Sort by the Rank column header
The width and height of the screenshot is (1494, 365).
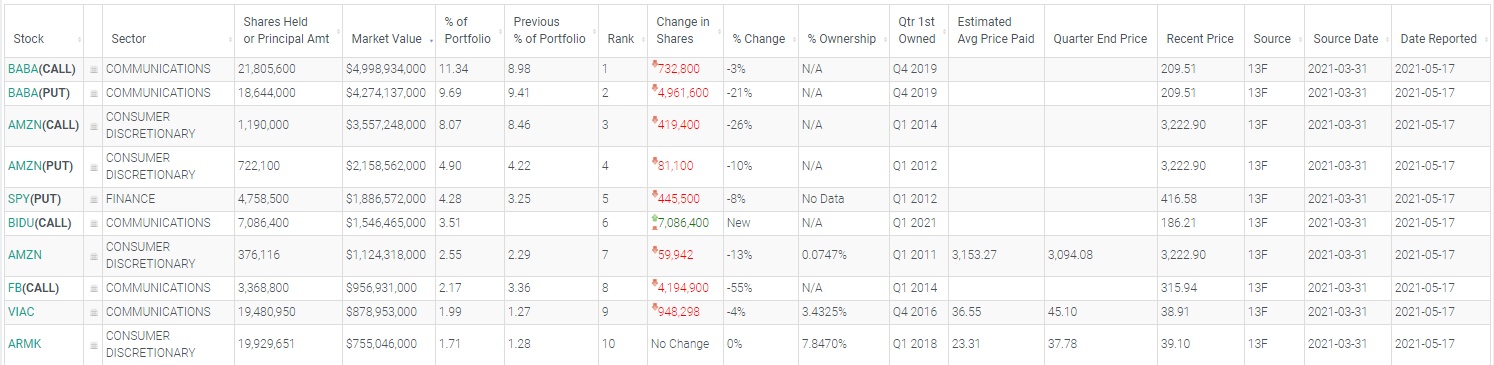click(x=621, y=39)
